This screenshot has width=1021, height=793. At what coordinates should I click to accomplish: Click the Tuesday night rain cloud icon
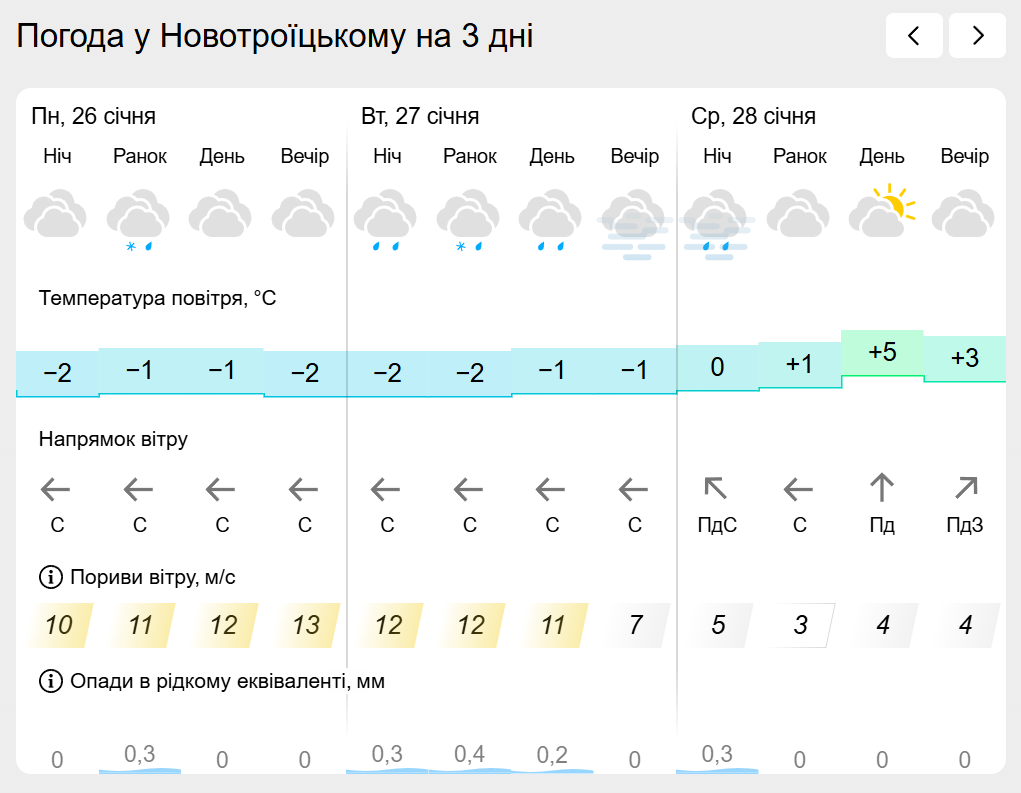click(386, 220)
